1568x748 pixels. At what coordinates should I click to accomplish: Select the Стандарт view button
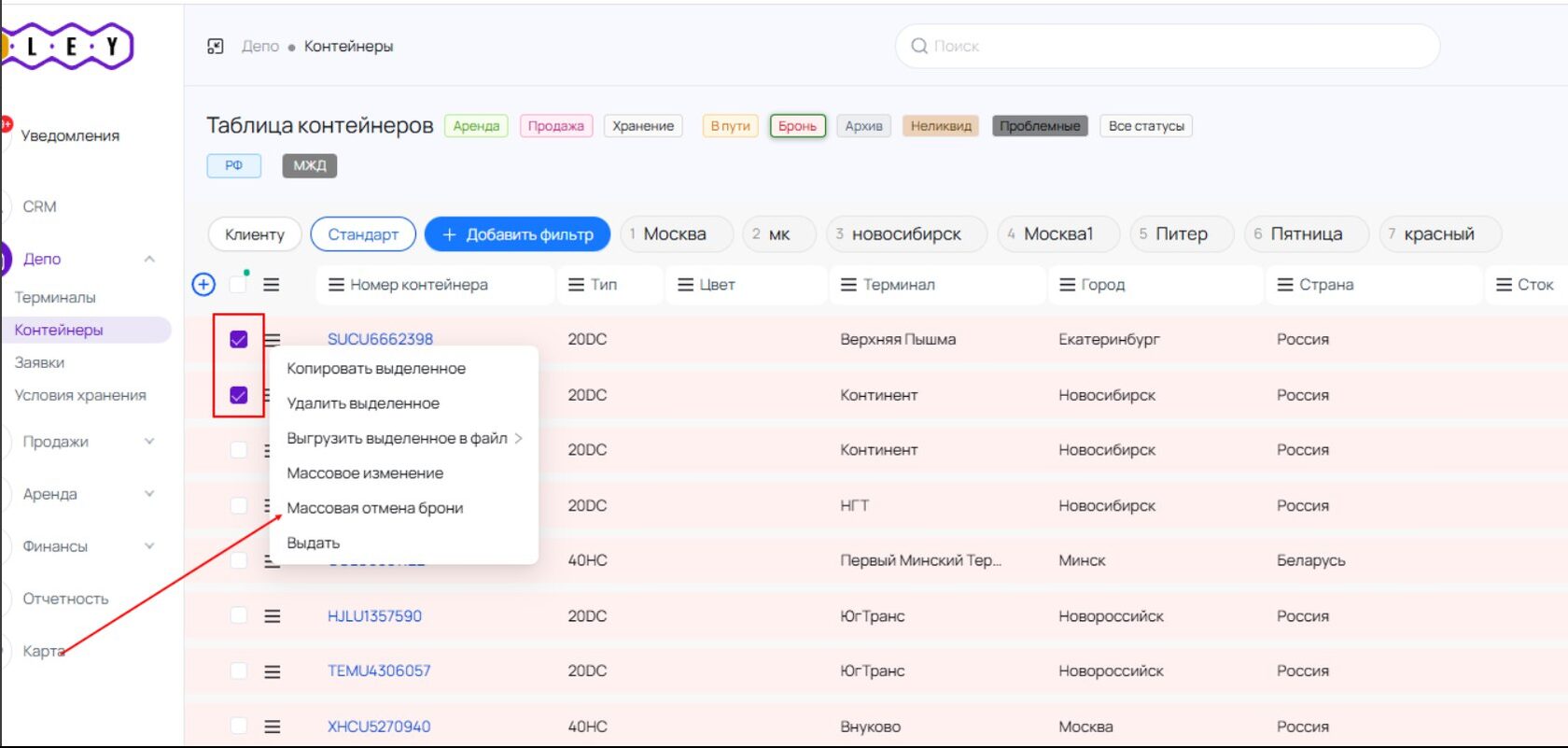363,234
